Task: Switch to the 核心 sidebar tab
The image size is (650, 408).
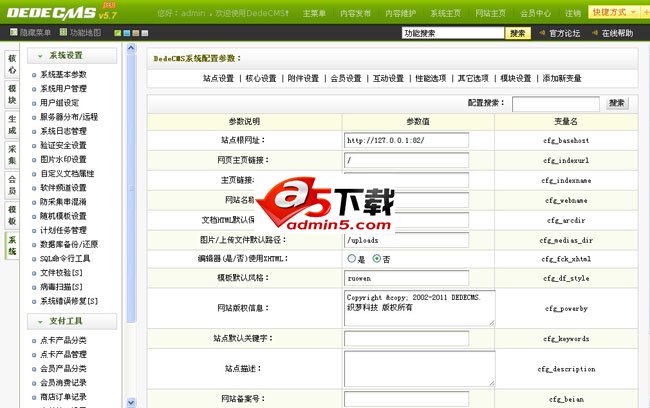Action: (x=12, y=64)
